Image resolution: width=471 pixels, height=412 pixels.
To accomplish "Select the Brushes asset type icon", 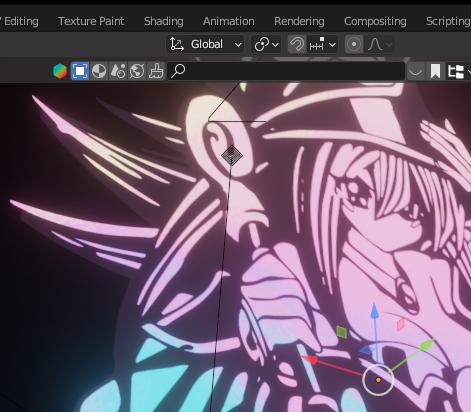I will pos(156,71).
